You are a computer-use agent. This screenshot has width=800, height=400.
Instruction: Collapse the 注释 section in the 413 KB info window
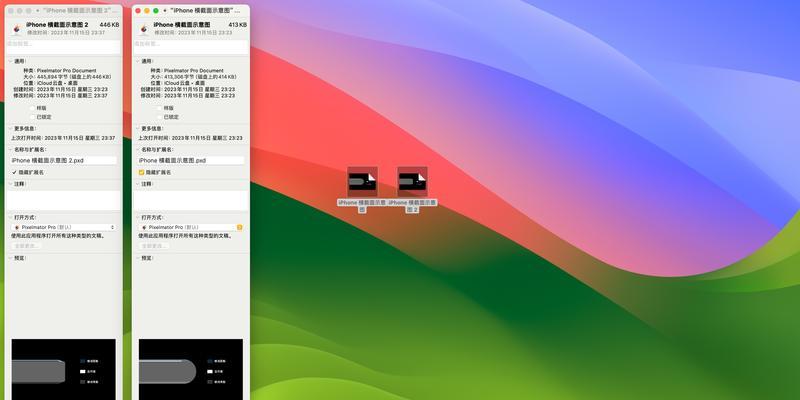click(137, 184)
